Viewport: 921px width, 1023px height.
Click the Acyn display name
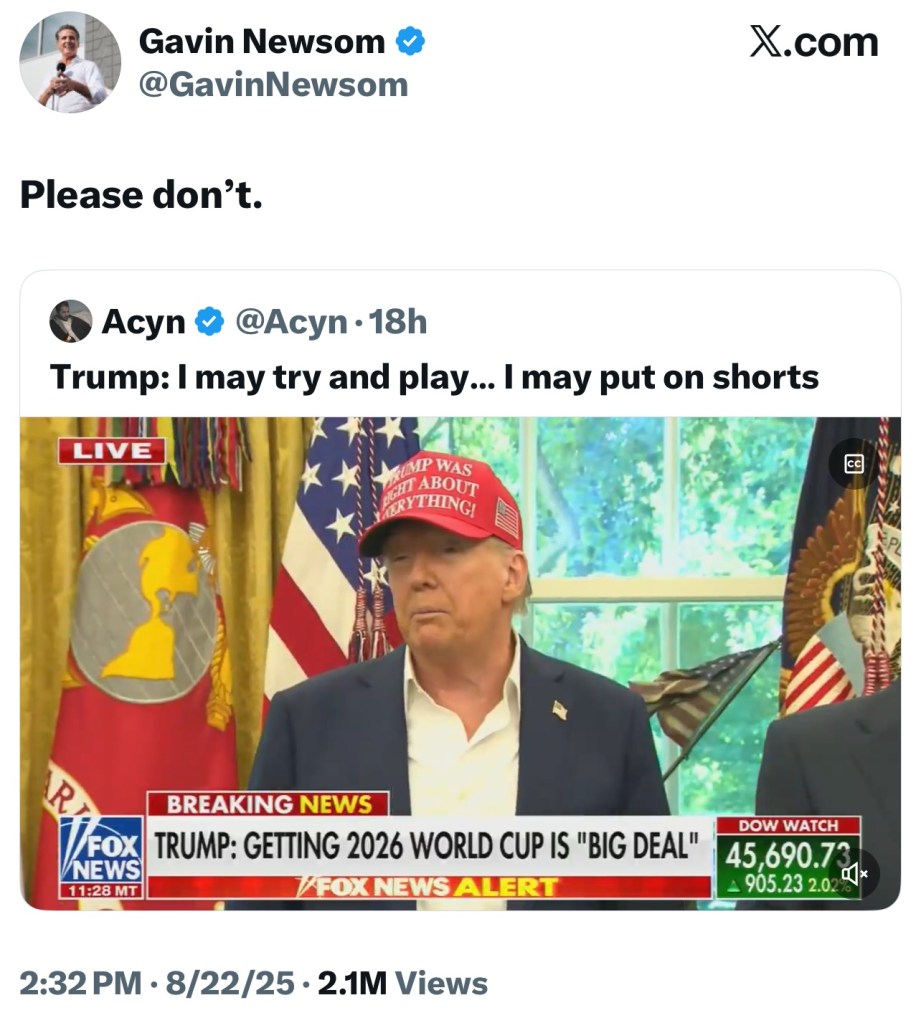point(143,322)
